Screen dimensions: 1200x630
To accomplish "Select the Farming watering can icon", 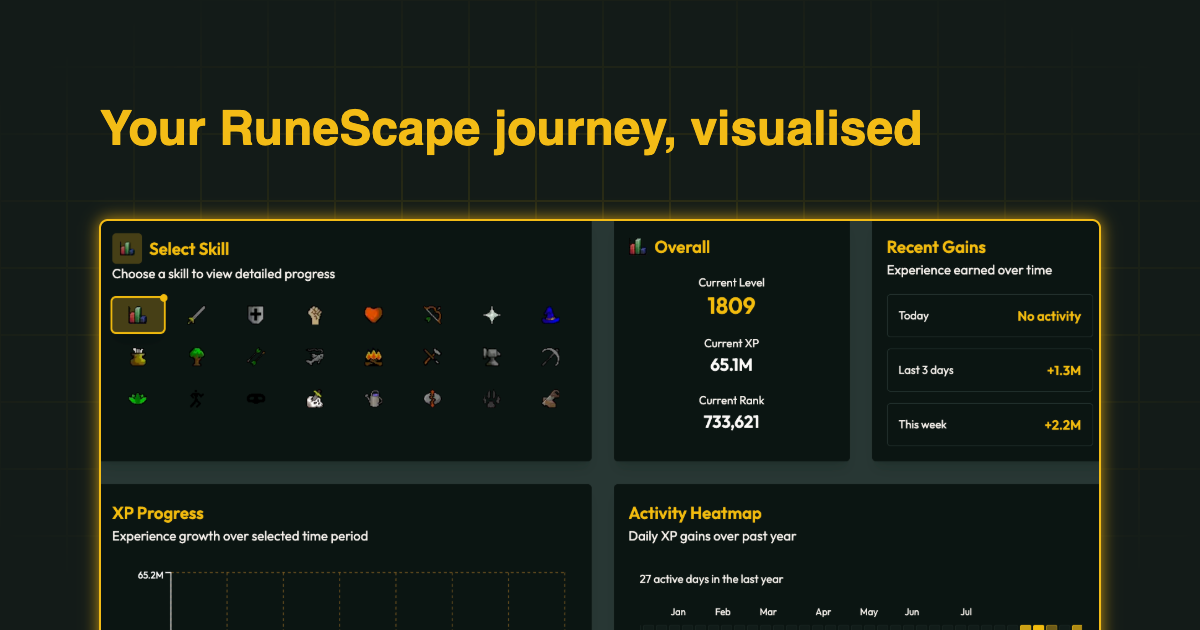I will pos(372,399).
